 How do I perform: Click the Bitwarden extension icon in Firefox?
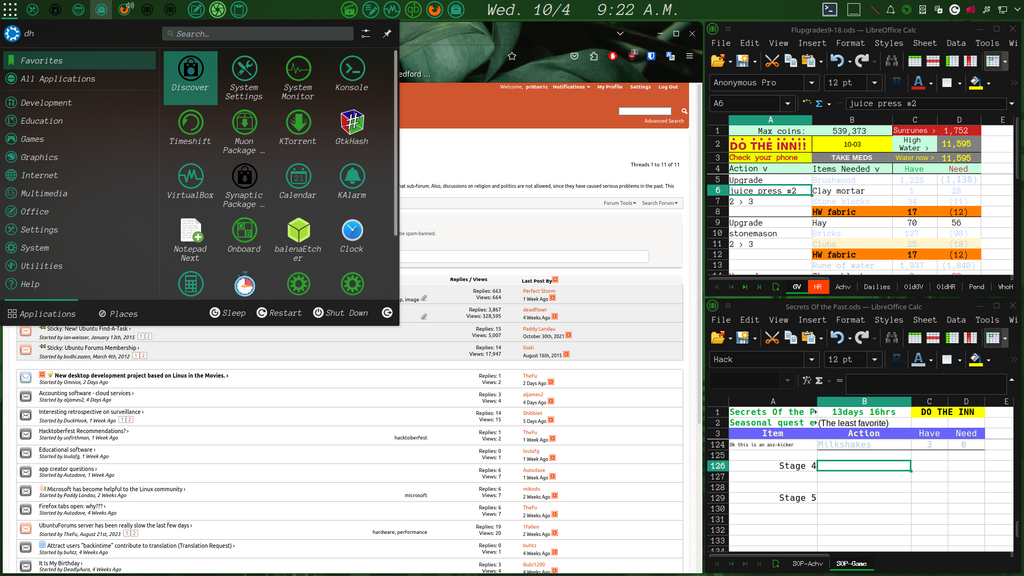pos(650,59)
